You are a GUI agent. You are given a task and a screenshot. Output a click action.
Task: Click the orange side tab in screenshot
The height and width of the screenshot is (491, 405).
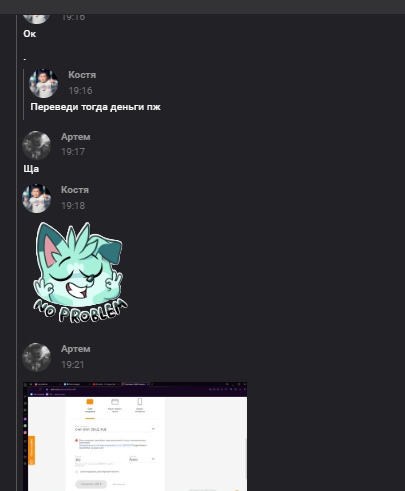click(x=31, y=450)
